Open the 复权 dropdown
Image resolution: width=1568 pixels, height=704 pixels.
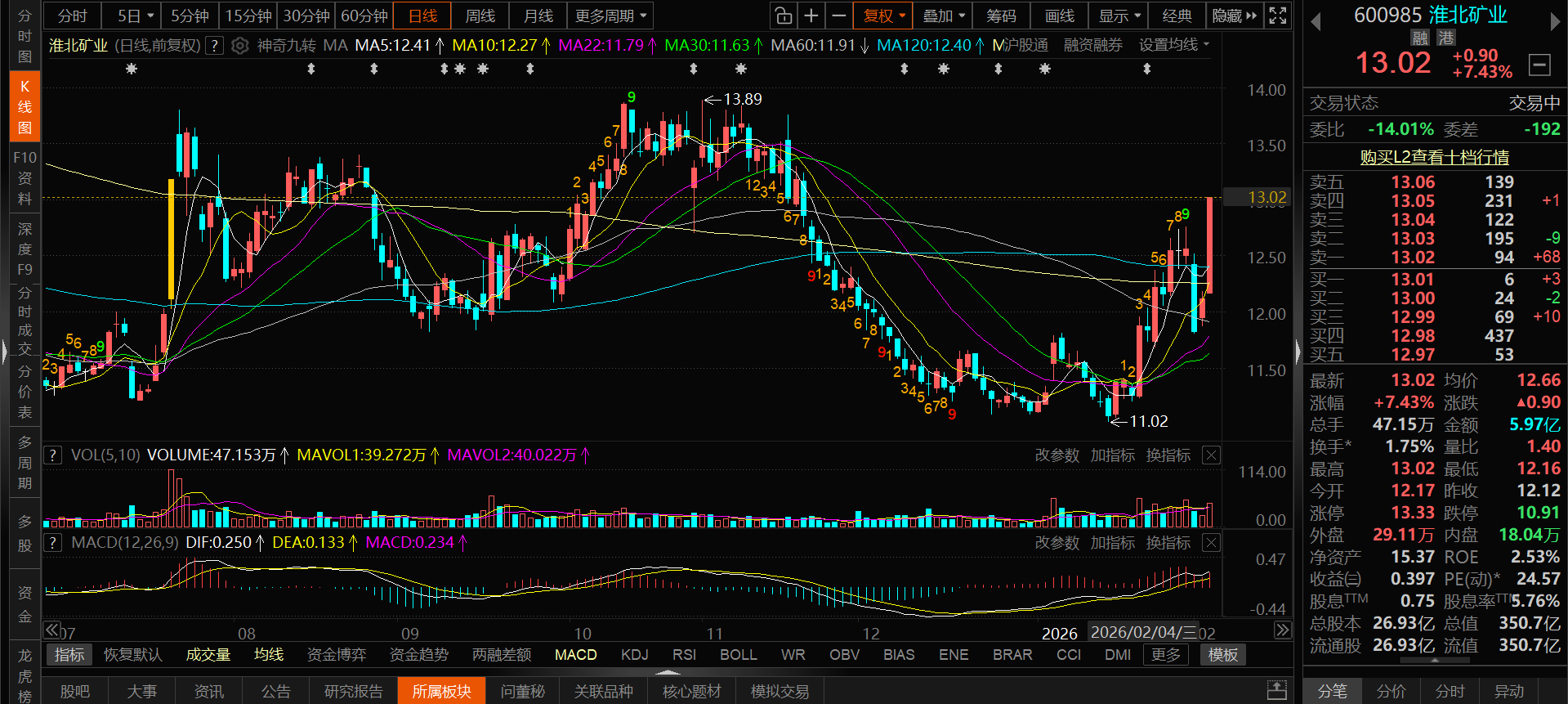click(885, 16)
